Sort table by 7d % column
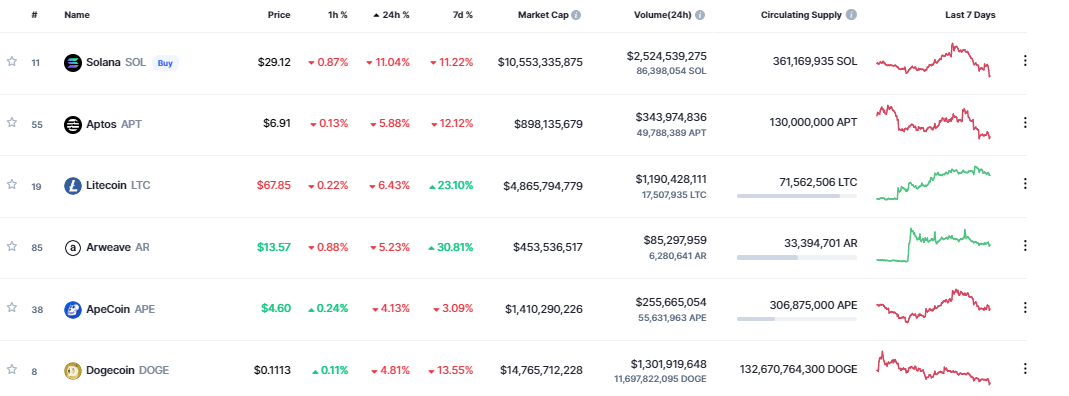Viewport: 1069px width, 396px height. tap(460, 15)
